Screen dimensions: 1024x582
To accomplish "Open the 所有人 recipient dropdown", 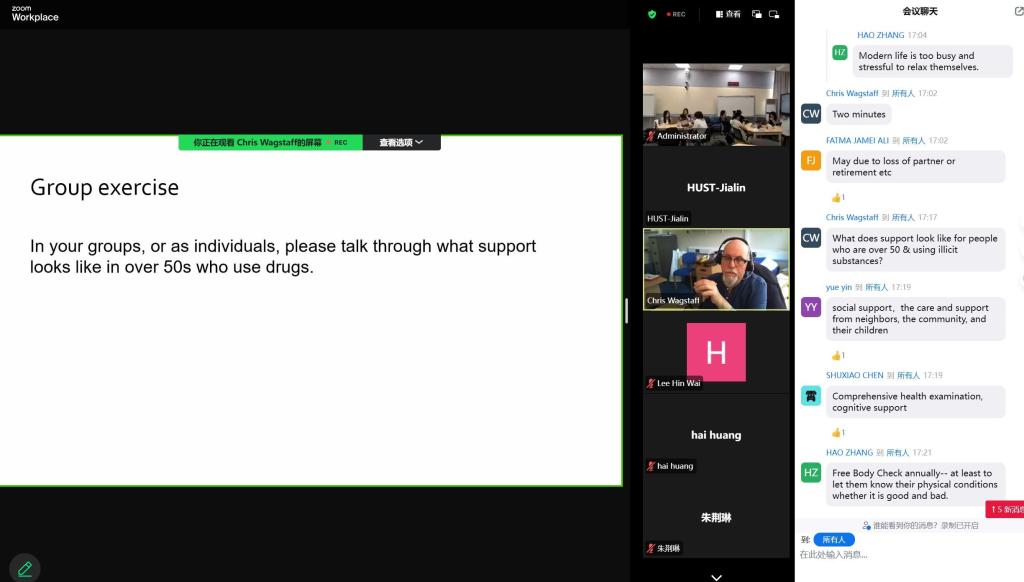I will (x=834, y=539).
